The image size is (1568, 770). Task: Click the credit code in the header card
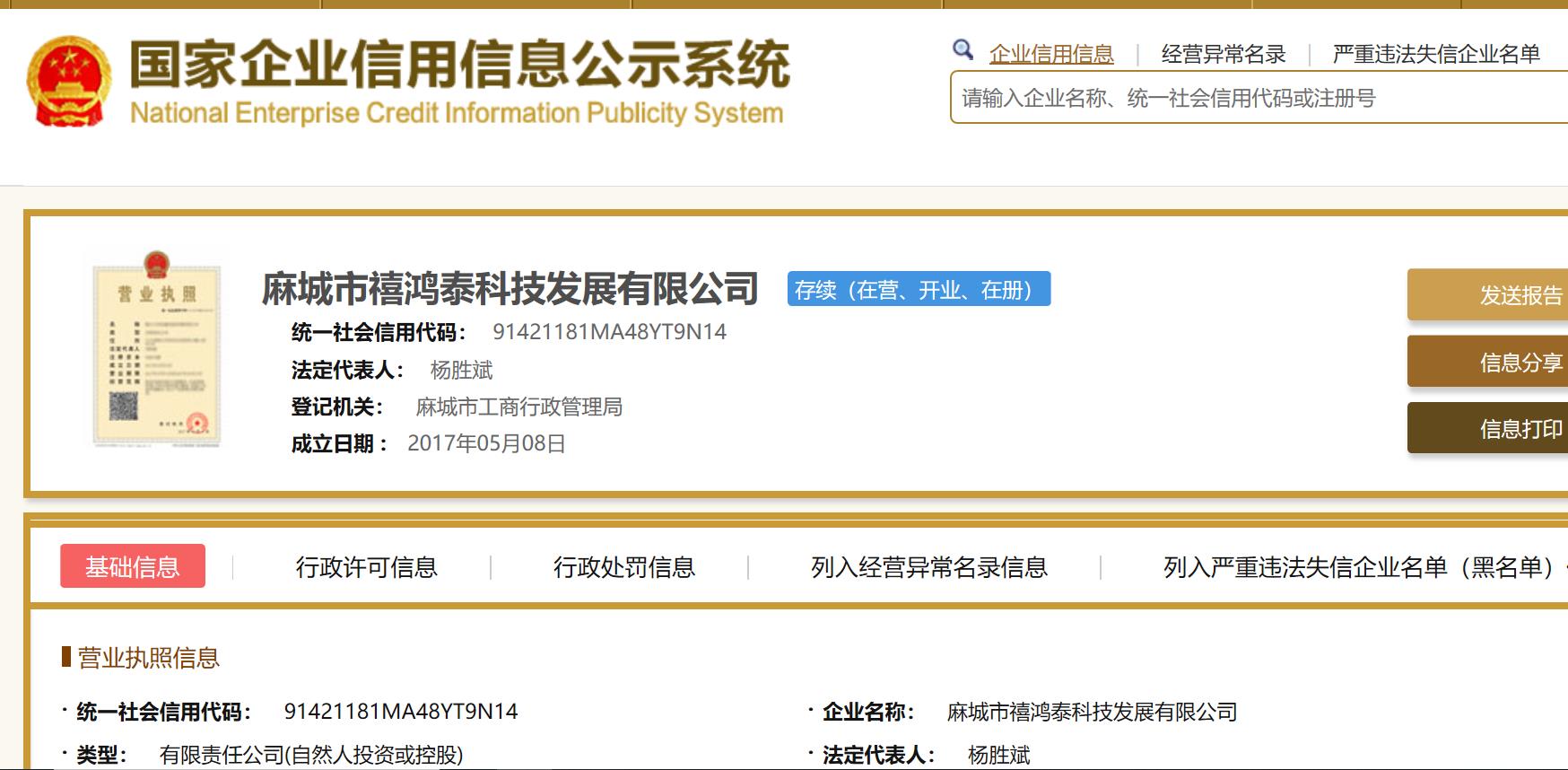coord(609,332)
